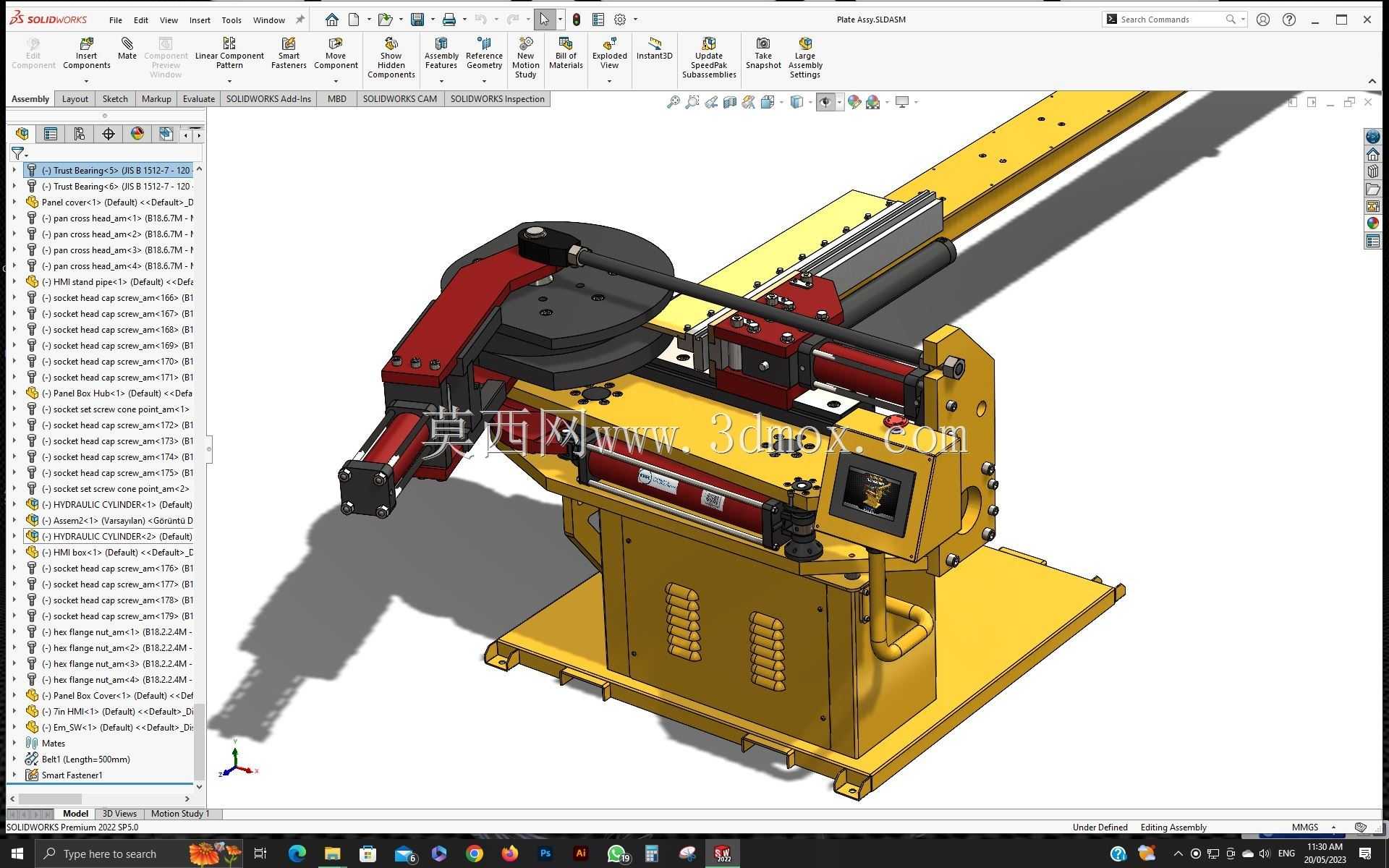This screenshot has width=1389, height=868.
Task: Click the Edit Appearance icon
Action: click(x=854, y=102)
